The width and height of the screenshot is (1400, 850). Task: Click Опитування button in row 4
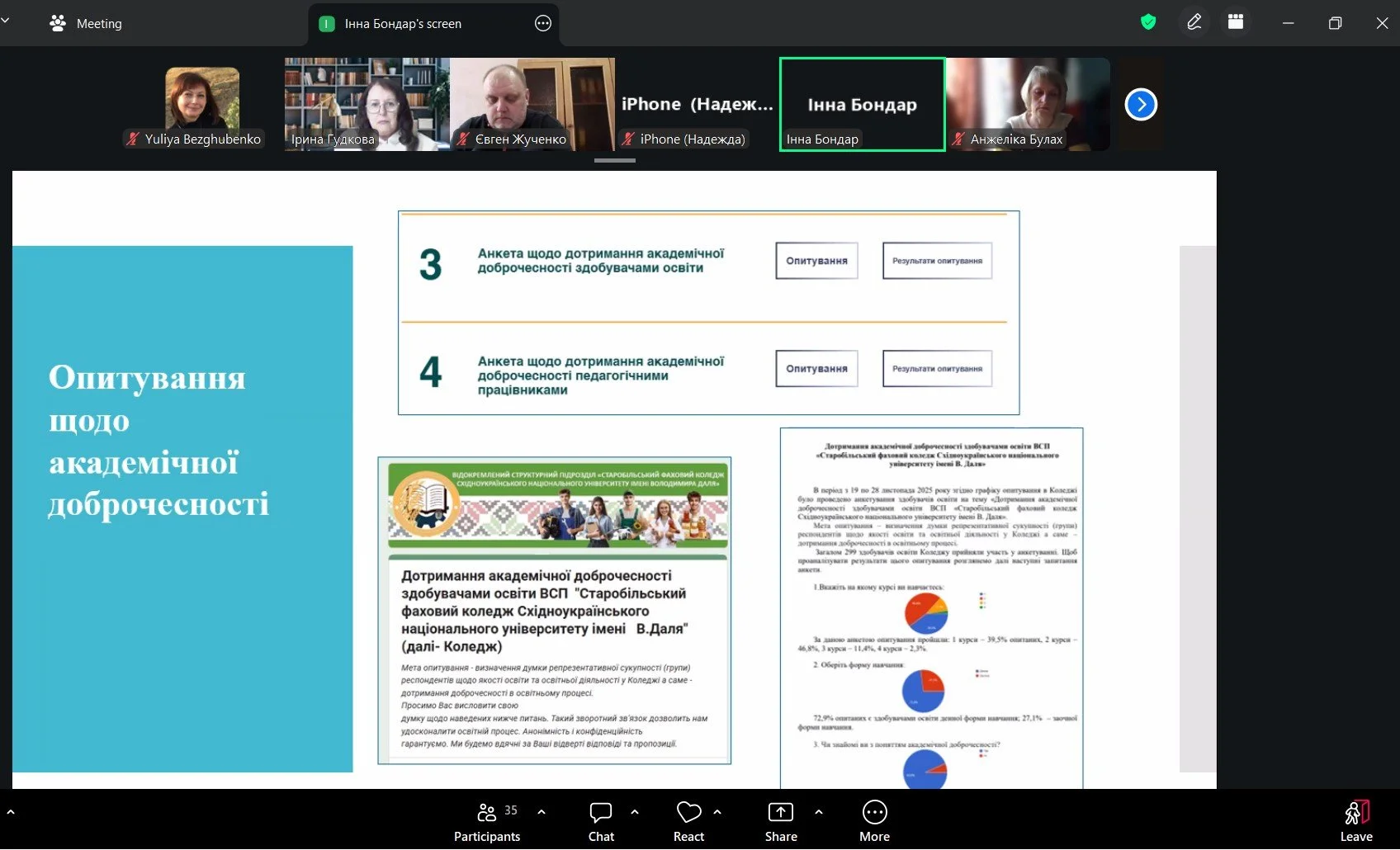(x=816, y=369)
